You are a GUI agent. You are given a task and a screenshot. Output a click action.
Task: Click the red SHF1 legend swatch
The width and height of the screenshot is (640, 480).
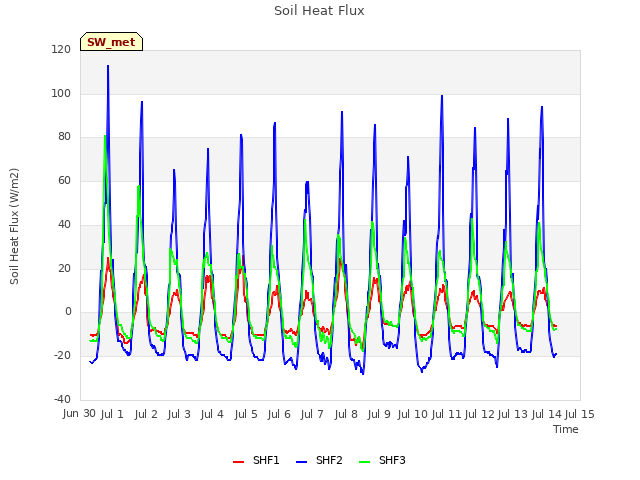(x=238, y=462)
